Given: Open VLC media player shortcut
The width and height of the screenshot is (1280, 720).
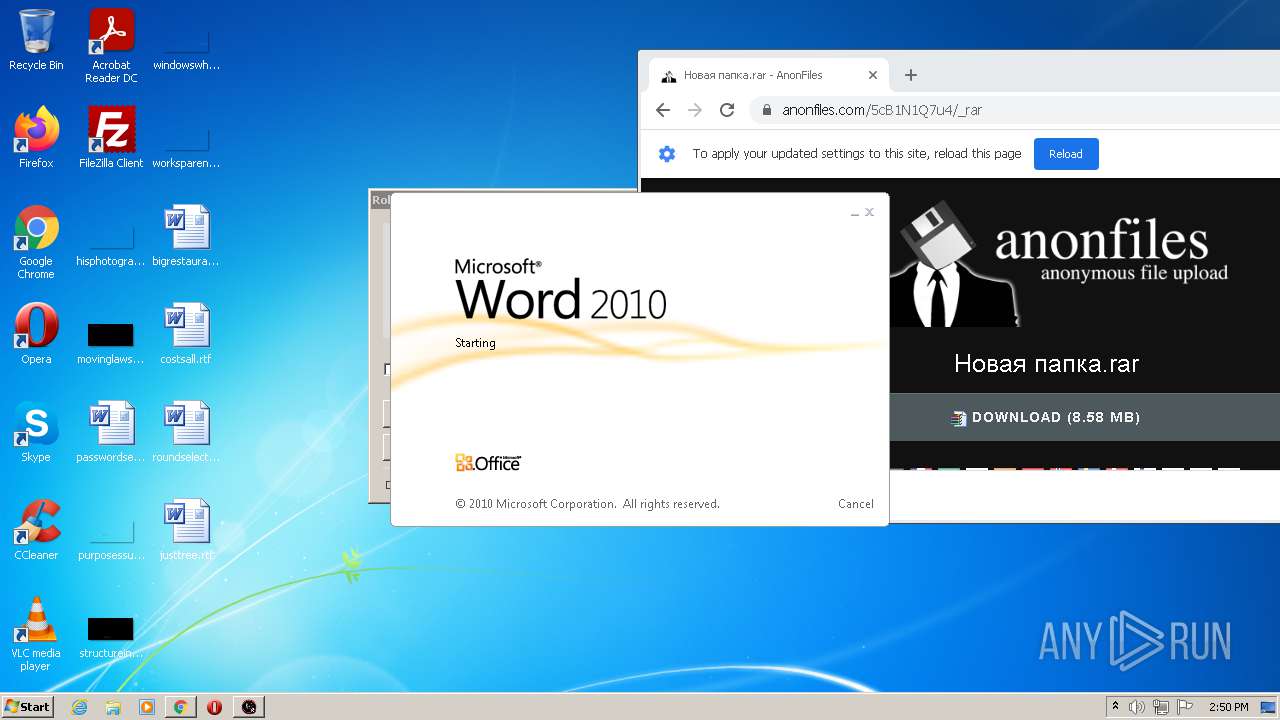Looking at the screenshot, I should point(36,634).
